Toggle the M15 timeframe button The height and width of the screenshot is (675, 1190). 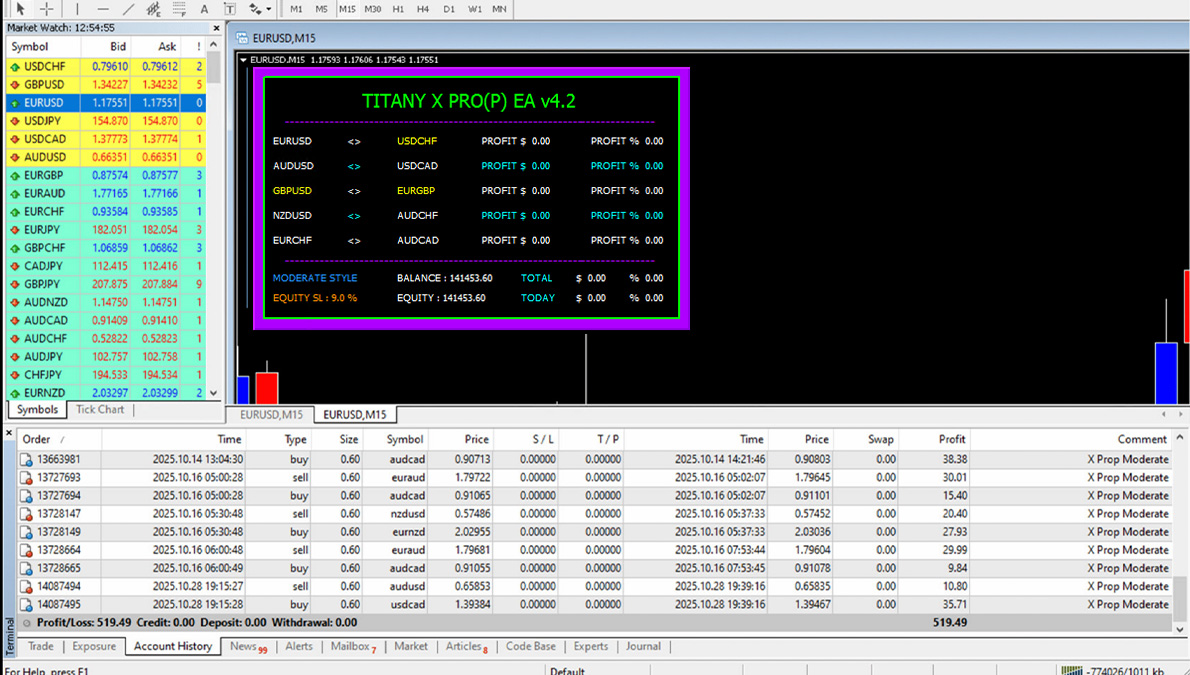347,9
